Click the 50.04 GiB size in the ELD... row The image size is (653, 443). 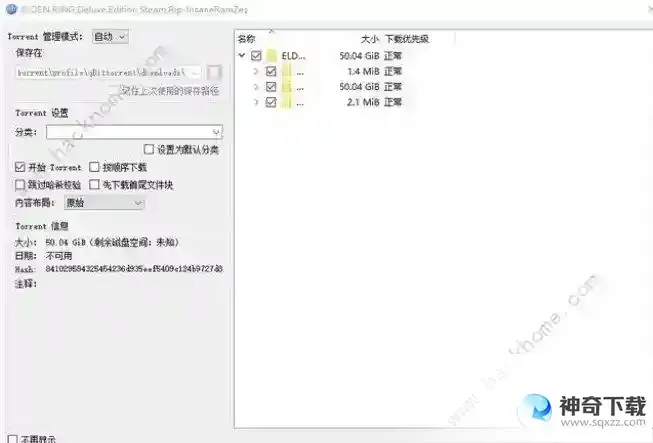coord(359,55)
